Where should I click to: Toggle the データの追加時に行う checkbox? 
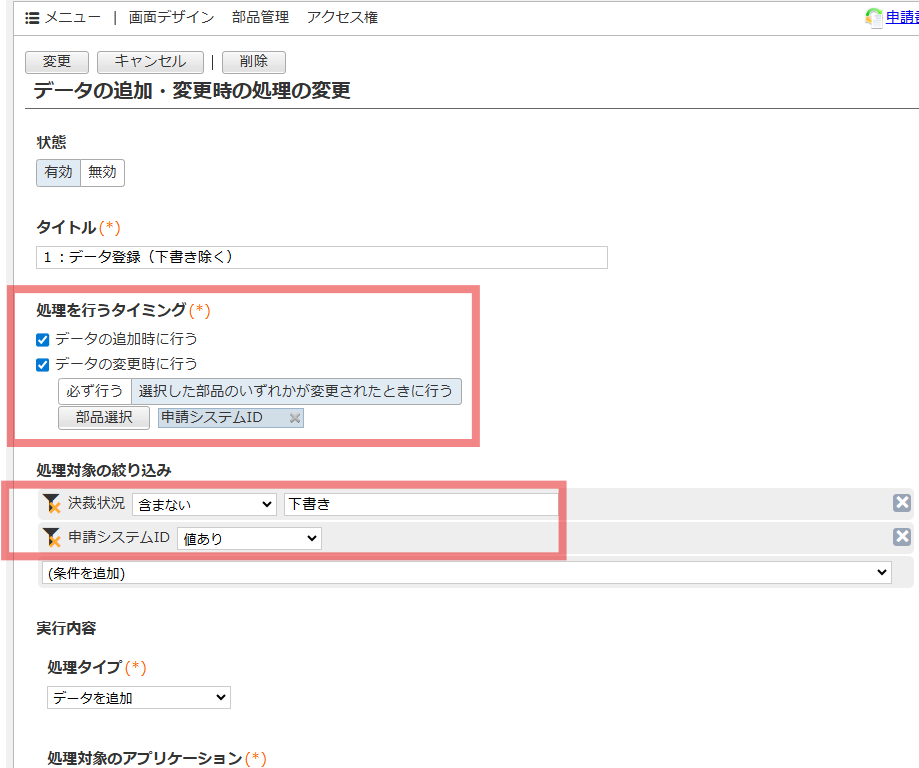pos(43,340)
